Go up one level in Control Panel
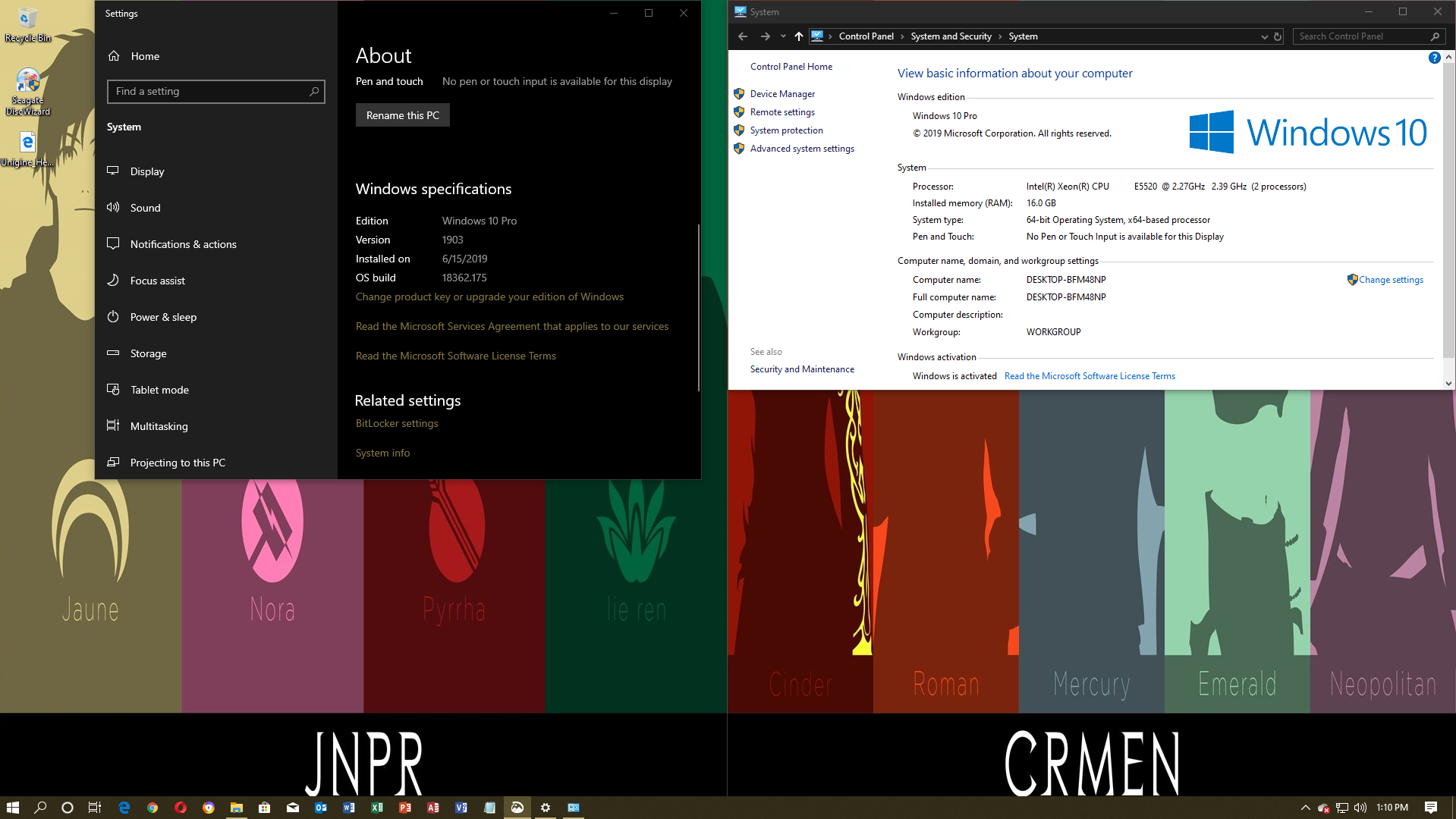The image size is (1456, 819). 798,36
